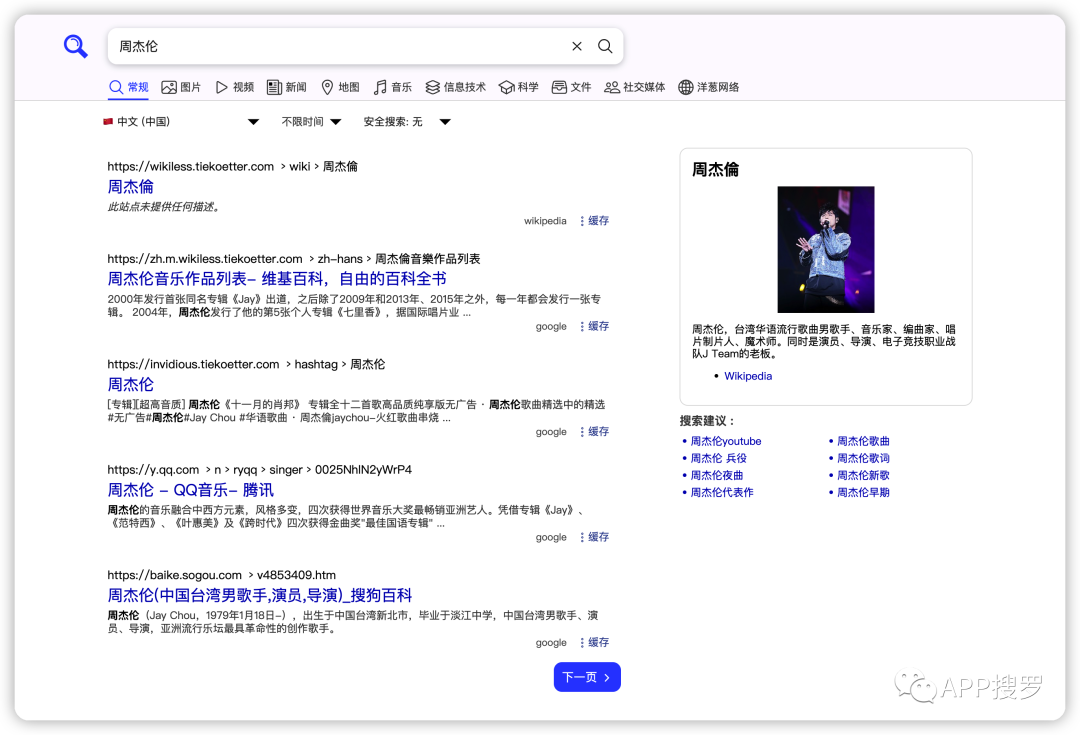Clear the search query with X icon
Viewport: 1080px width, 735px height.
click(x=577, y=46)
